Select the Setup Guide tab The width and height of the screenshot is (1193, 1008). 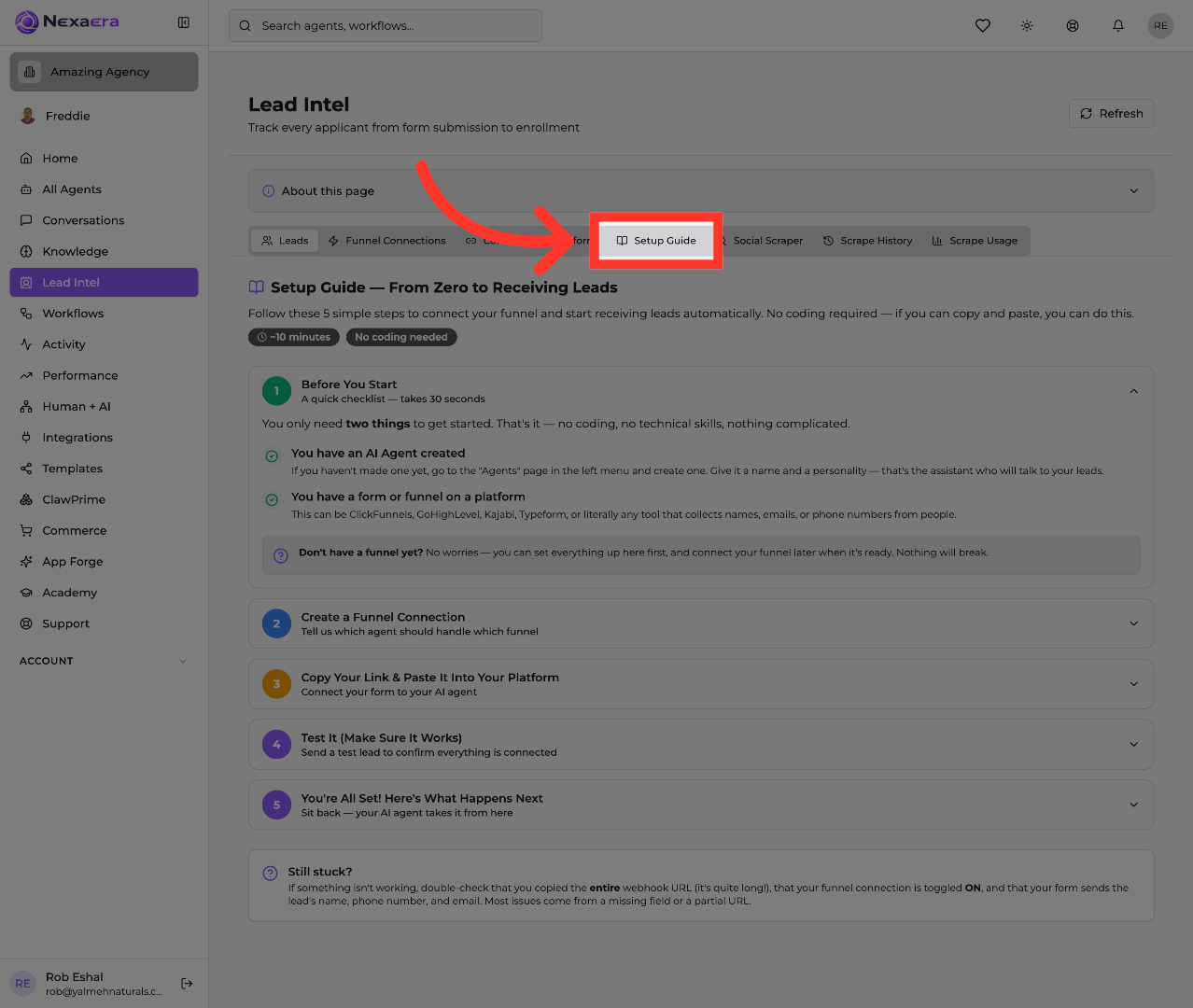656,241
